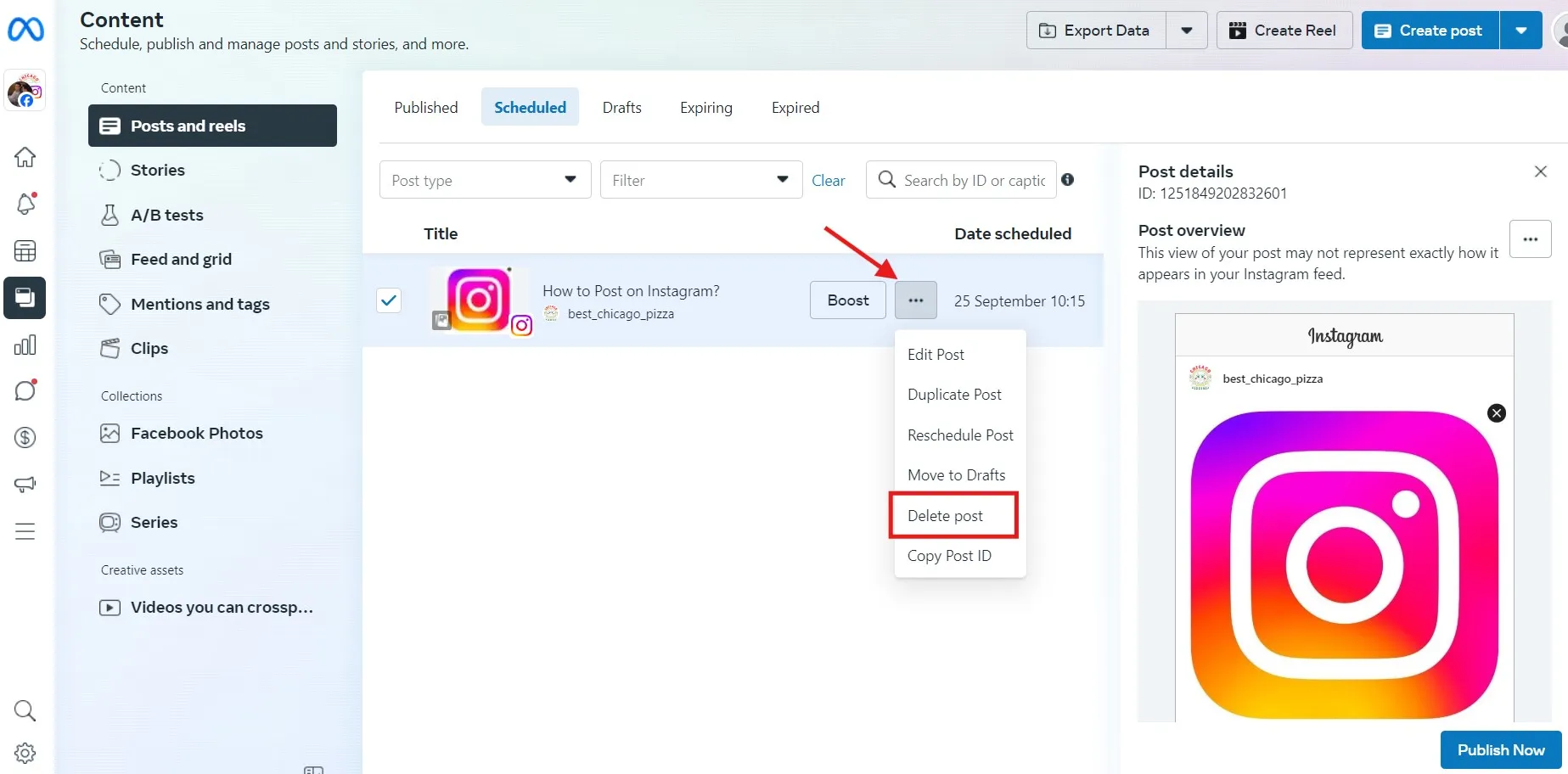
Task: Click the 25 September 10:15 date
Action: 1020,301
